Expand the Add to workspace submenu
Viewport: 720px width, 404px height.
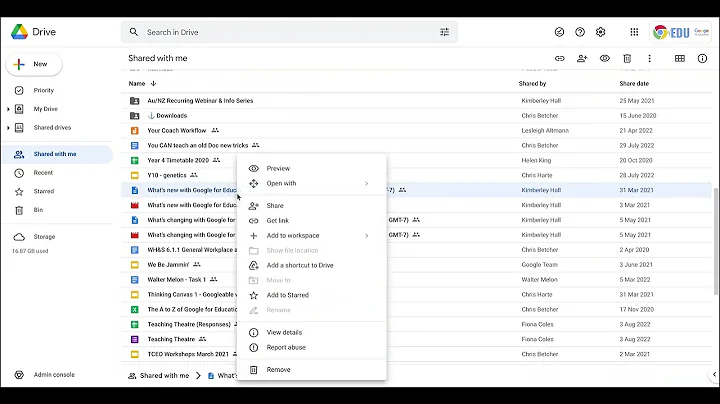311,236
